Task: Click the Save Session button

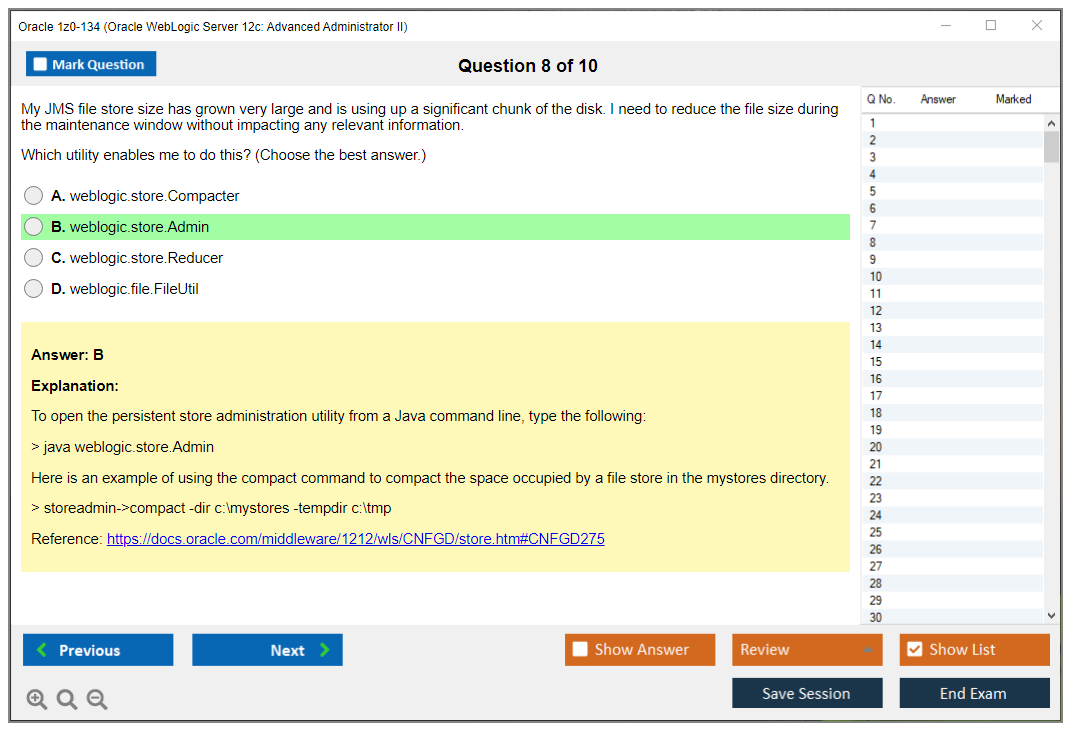Action: pos(806,694)
